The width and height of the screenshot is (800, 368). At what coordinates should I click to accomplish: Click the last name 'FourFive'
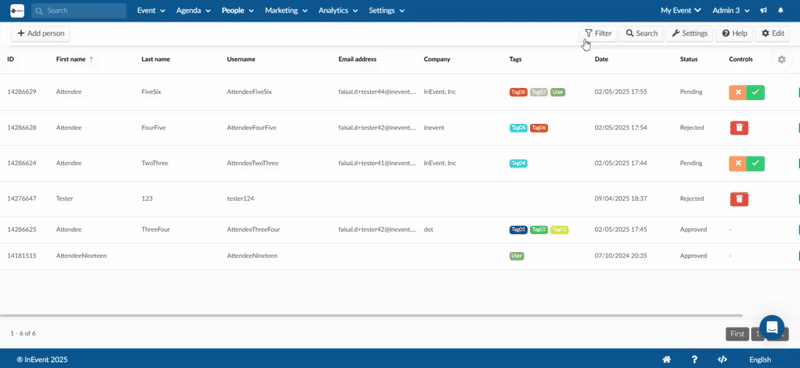tap(153, 128)
